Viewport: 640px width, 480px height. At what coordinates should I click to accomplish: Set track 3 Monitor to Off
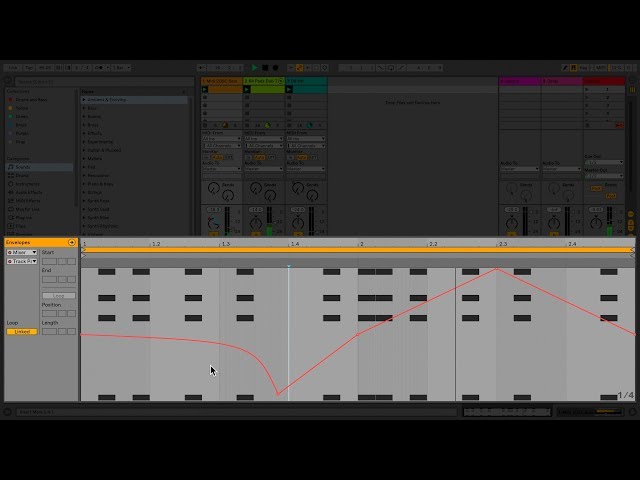[x=313, y=157]
